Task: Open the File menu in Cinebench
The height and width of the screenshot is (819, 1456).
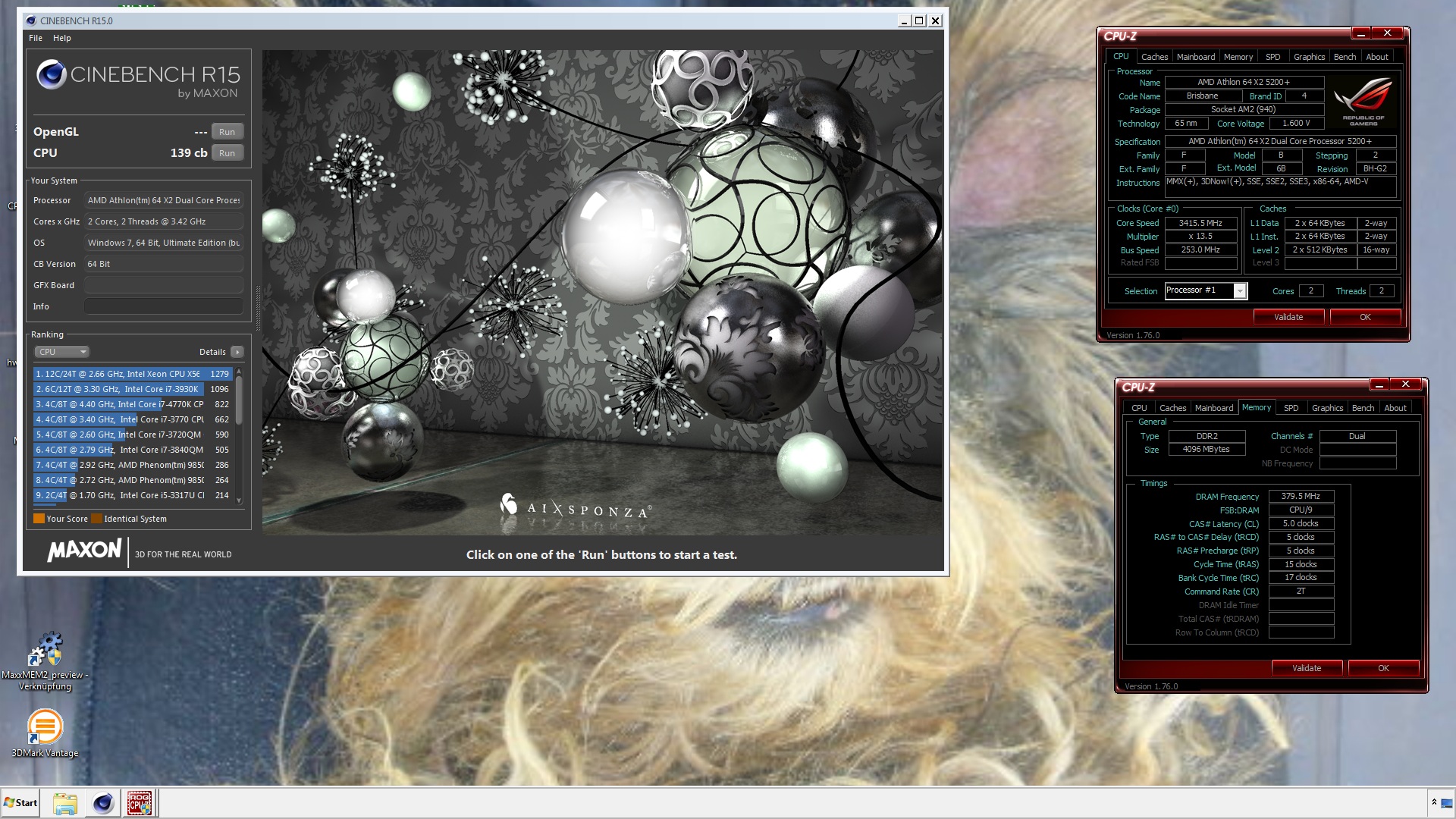Action: pos(36,38)
